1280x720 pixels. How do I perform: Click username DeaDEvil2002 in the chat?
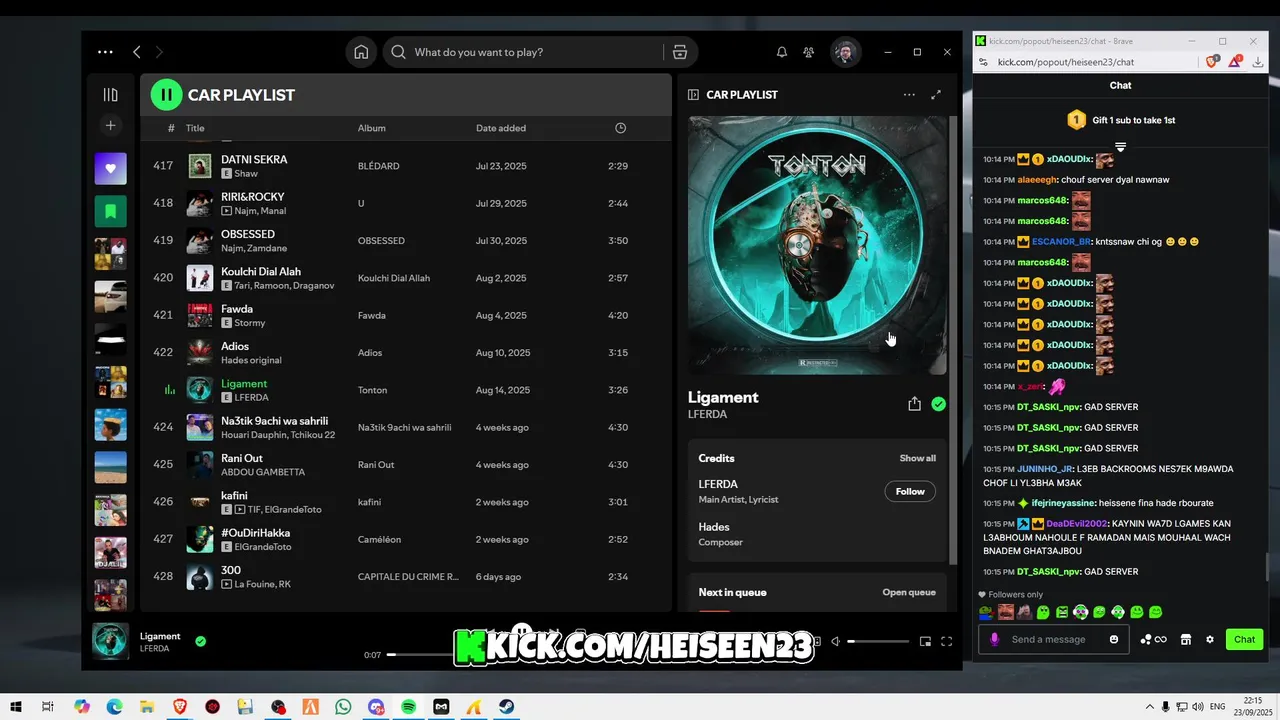tap(1078, 524)
